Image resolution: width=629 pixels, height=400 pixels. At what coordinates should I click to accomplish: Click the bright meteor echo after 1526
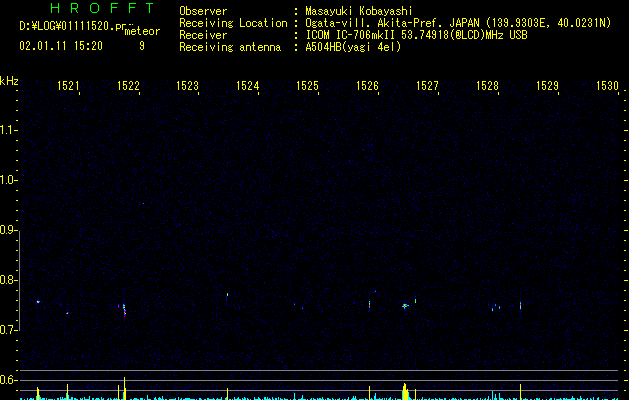click(x=405, y=306)
